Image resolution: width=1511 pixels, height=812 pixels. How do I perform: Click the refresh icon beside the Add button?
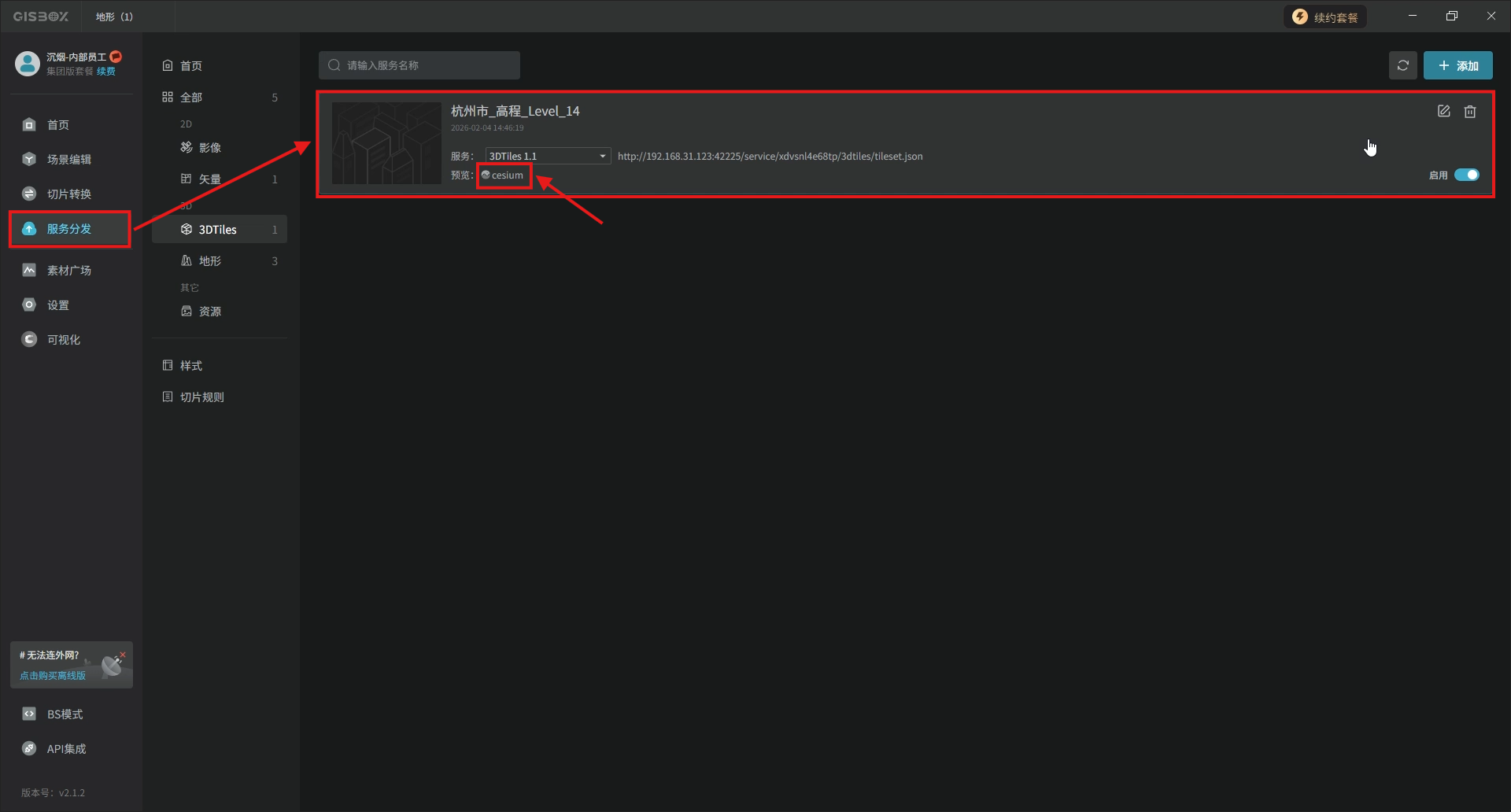(x=1402, y=65)
